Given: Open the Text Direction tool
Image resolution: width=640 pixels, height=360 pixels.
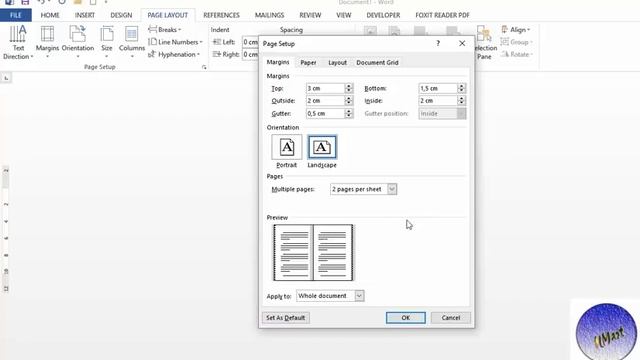Looking at the screenshot, I should 18,42.
